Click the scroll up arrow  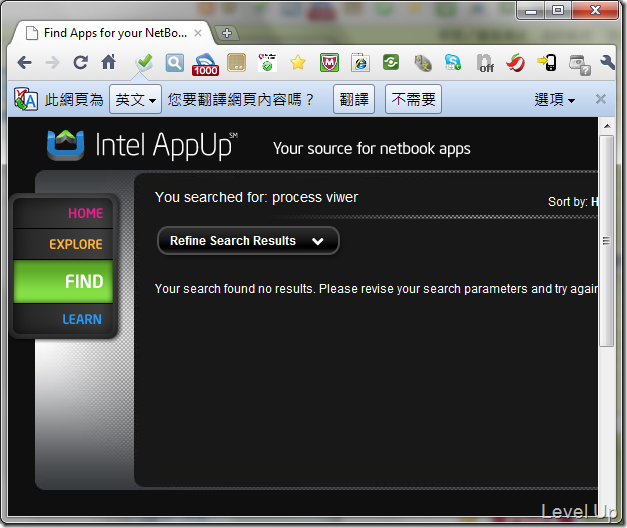click(x=607, y=126)
